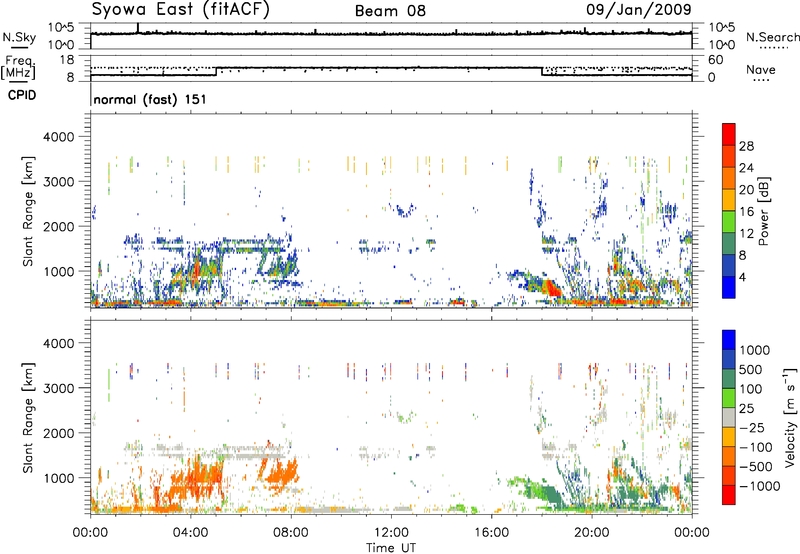Select the "CPID" row label
The width and height of the screenshot is (800, 554).
point(21,95)
